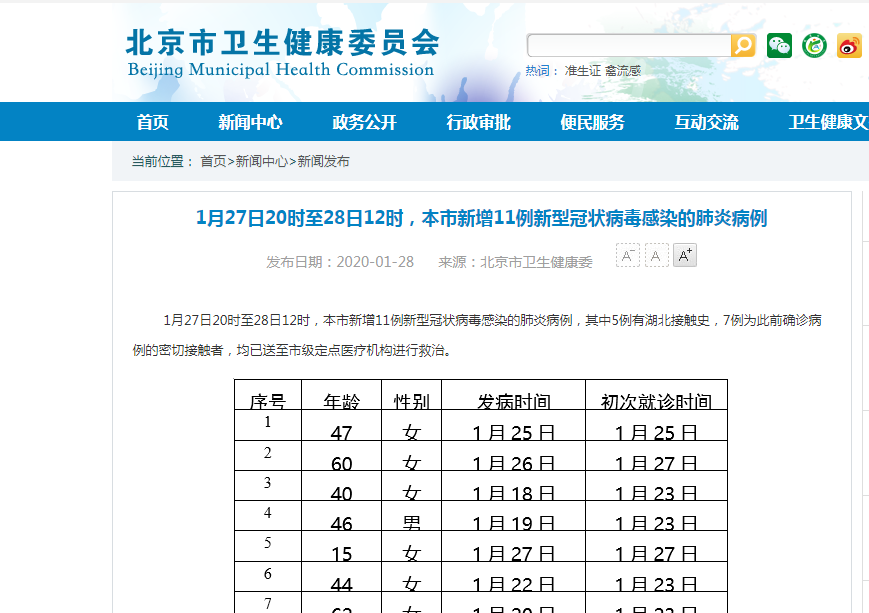Increase font size with A+ button
This screenshot has height=613, width=869.
coord(685,256)
